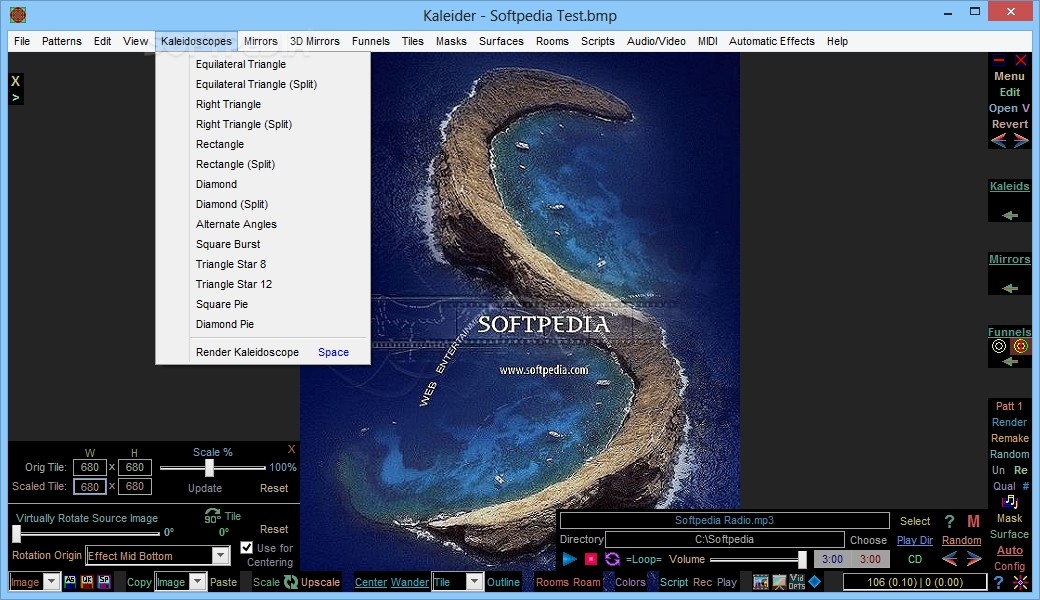Select Equilateral Triangle from the menu

click(x=241, y=64)
